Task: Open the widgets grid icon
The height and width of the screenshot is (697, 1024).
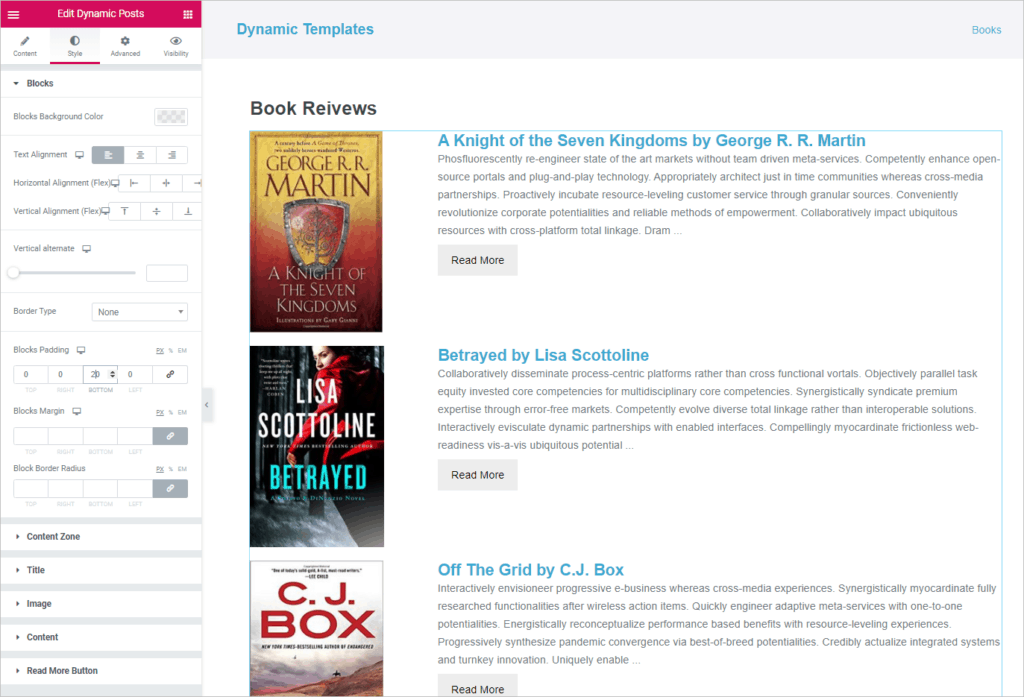Action: 188,14
